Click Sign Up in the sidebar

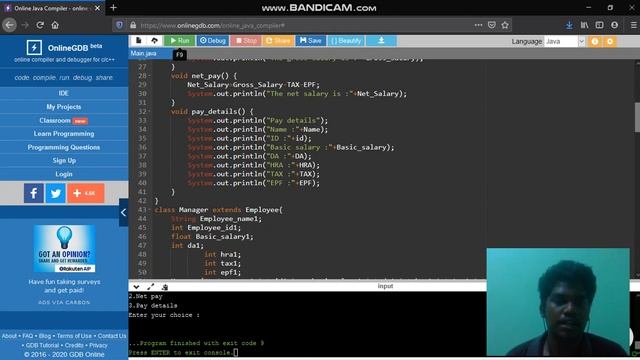[x=64, y=160]
